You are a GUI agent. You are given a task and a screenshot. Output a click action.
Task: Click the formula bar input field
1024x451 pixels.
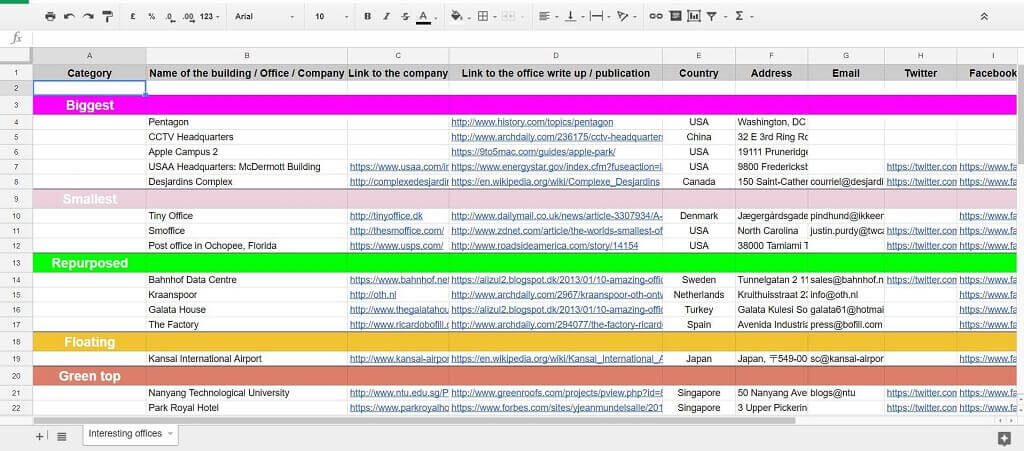[500, 38]
